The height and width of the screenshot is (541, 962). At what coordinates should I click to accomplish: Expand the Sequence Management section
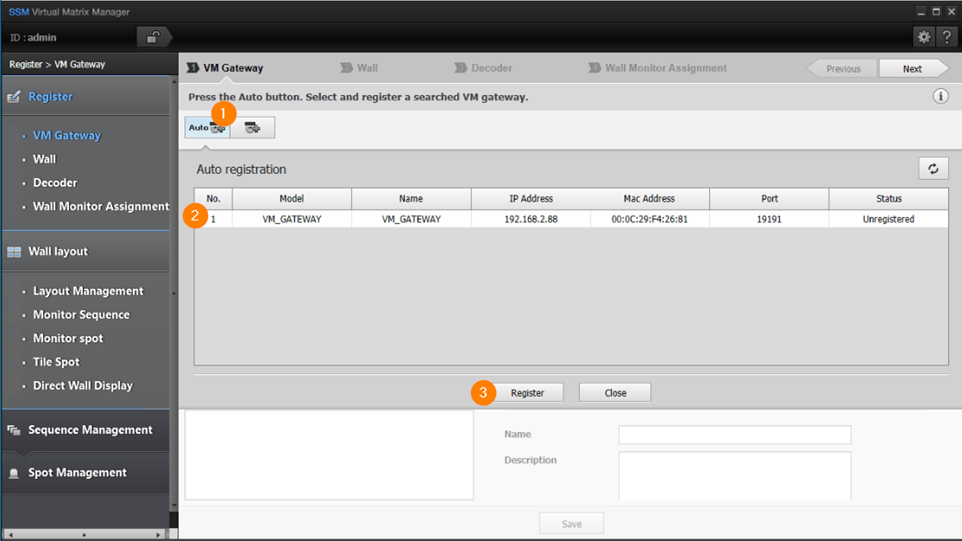[86, 430]
